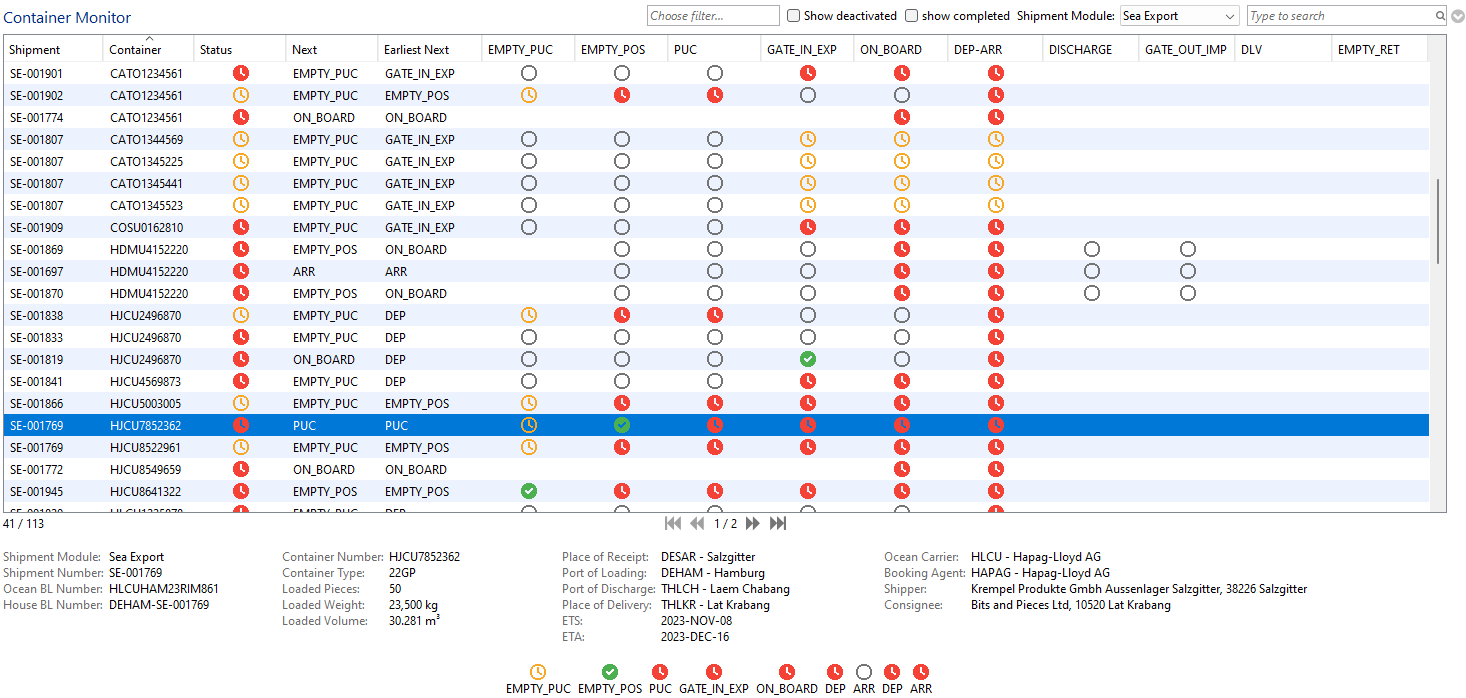Click the table's vertical scrollbar thumb
The height and width of the screenshot is (698, 1466).
coord(1437,220)
